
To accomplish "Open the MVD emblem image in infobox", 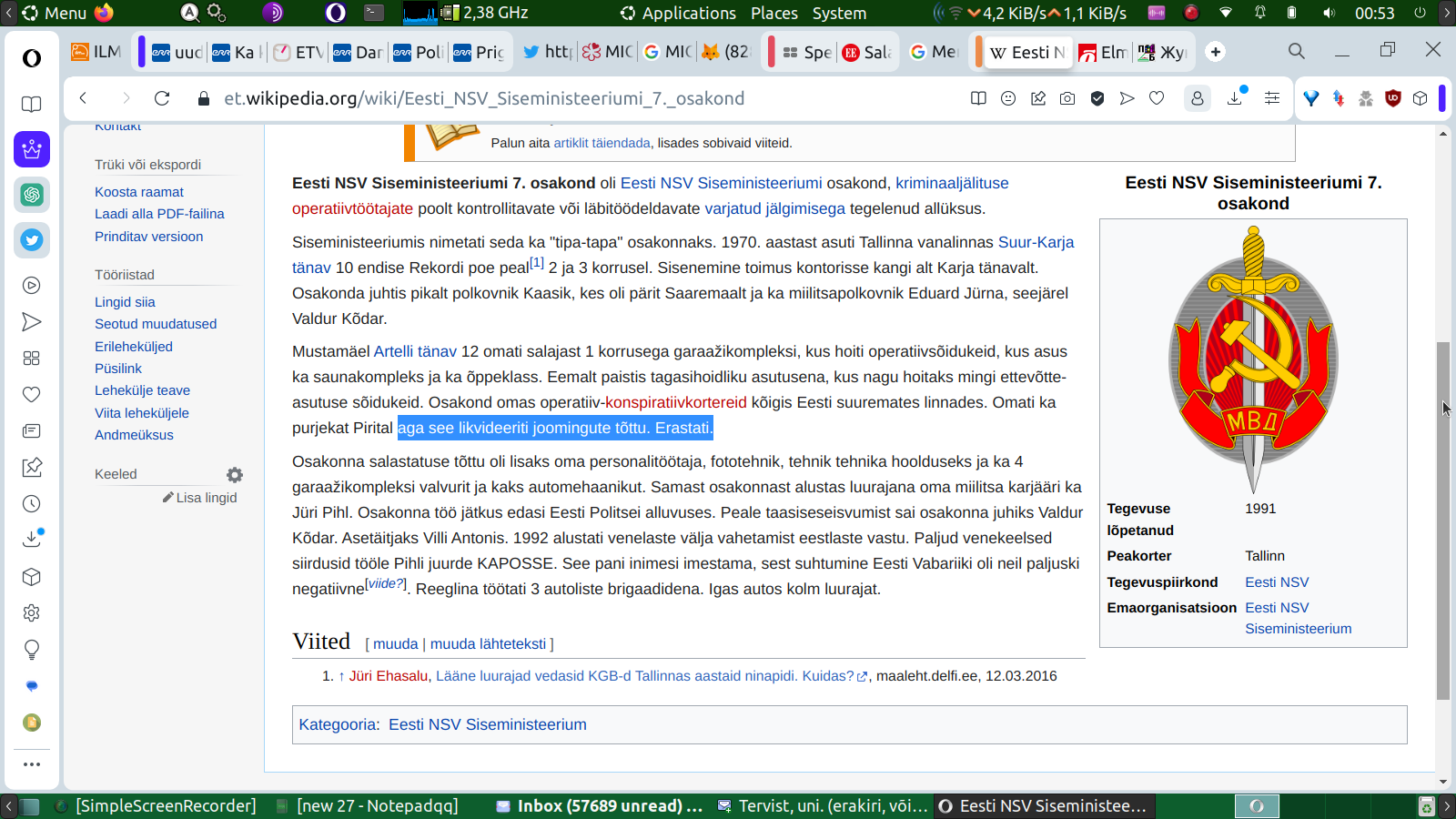I will point(1253,359).
